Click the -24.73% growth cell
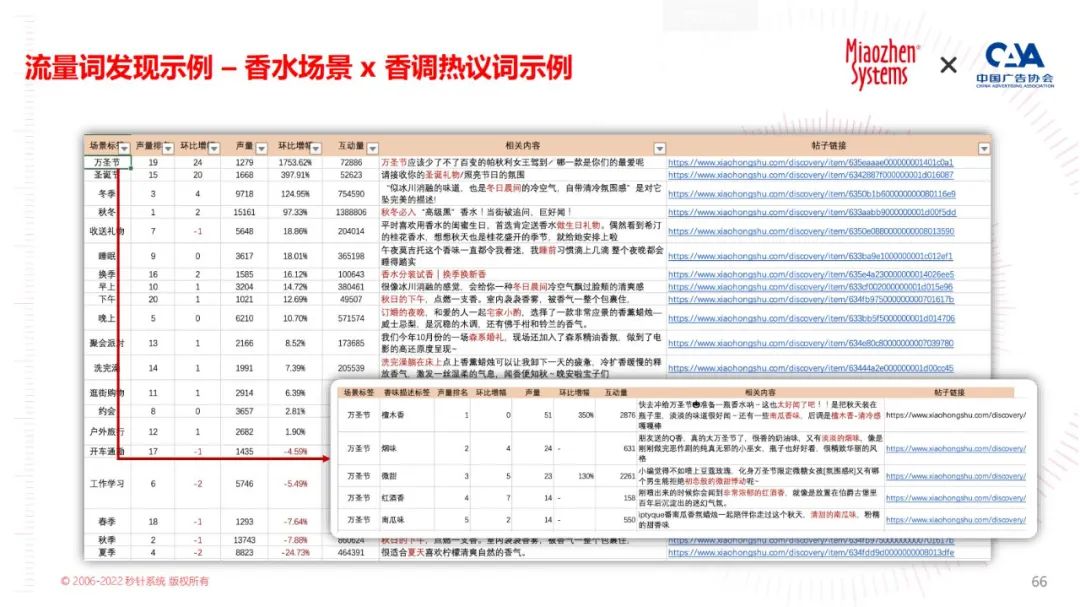This screenshot has width=1080, height=607. pos(295,553)
